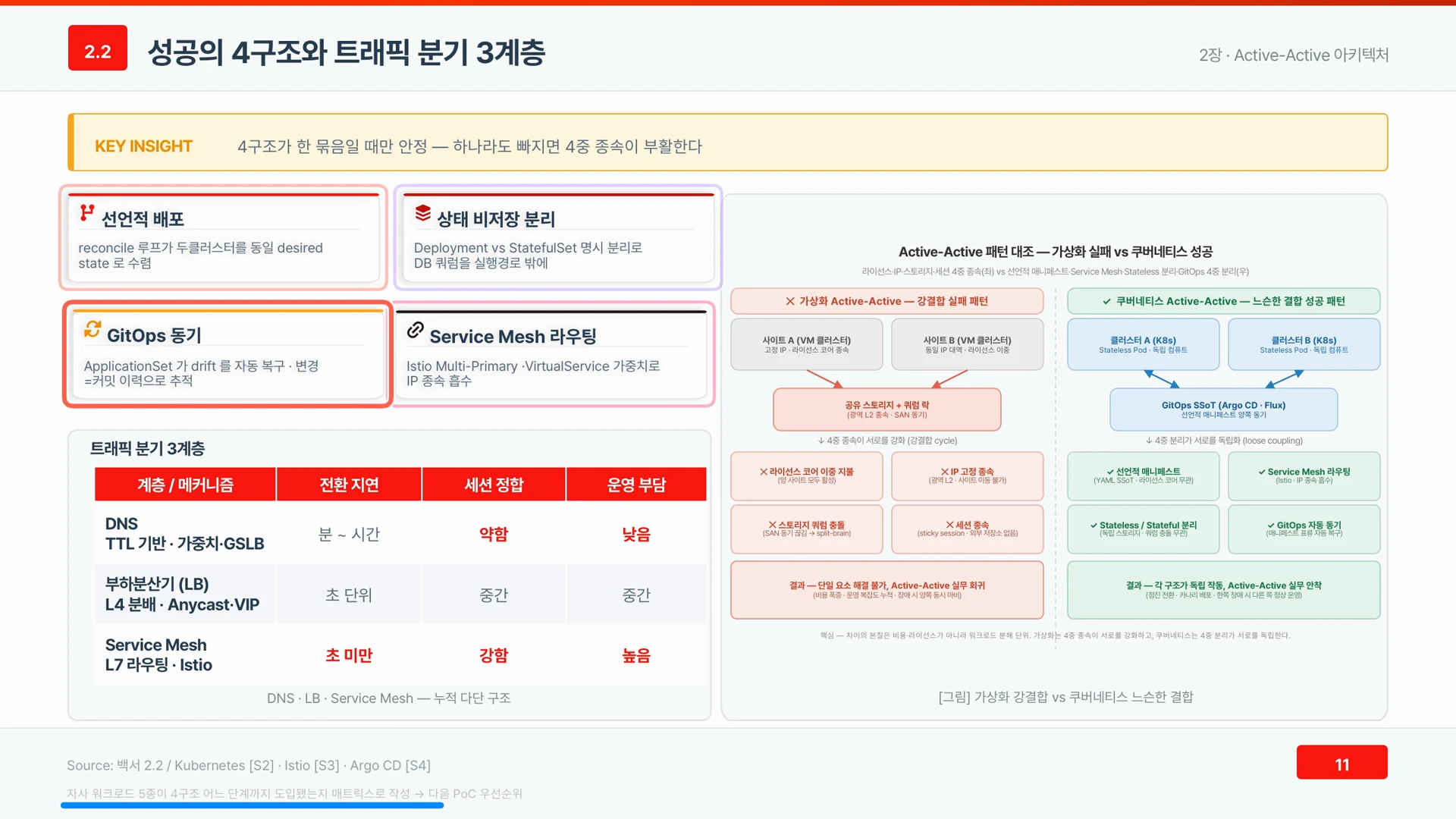Click the 분 ~ 시간 cell

pos(349,534)
